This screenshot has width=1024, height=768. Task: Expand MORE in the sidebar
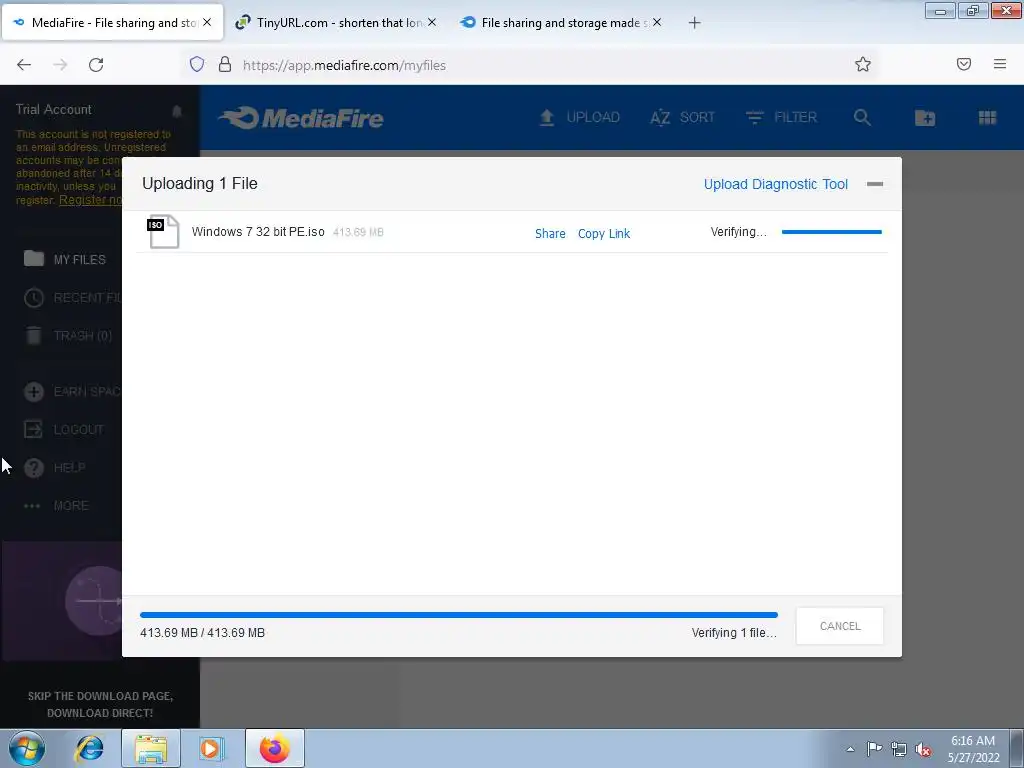pyautogui.click(x=56, y=505)
